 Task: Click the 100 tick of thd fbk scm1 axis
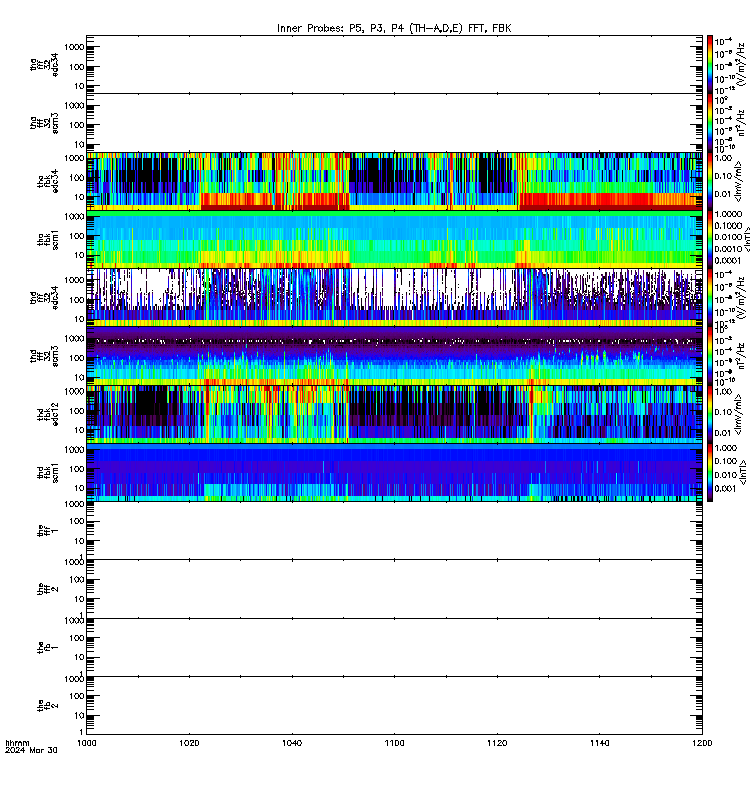[77, 469]
